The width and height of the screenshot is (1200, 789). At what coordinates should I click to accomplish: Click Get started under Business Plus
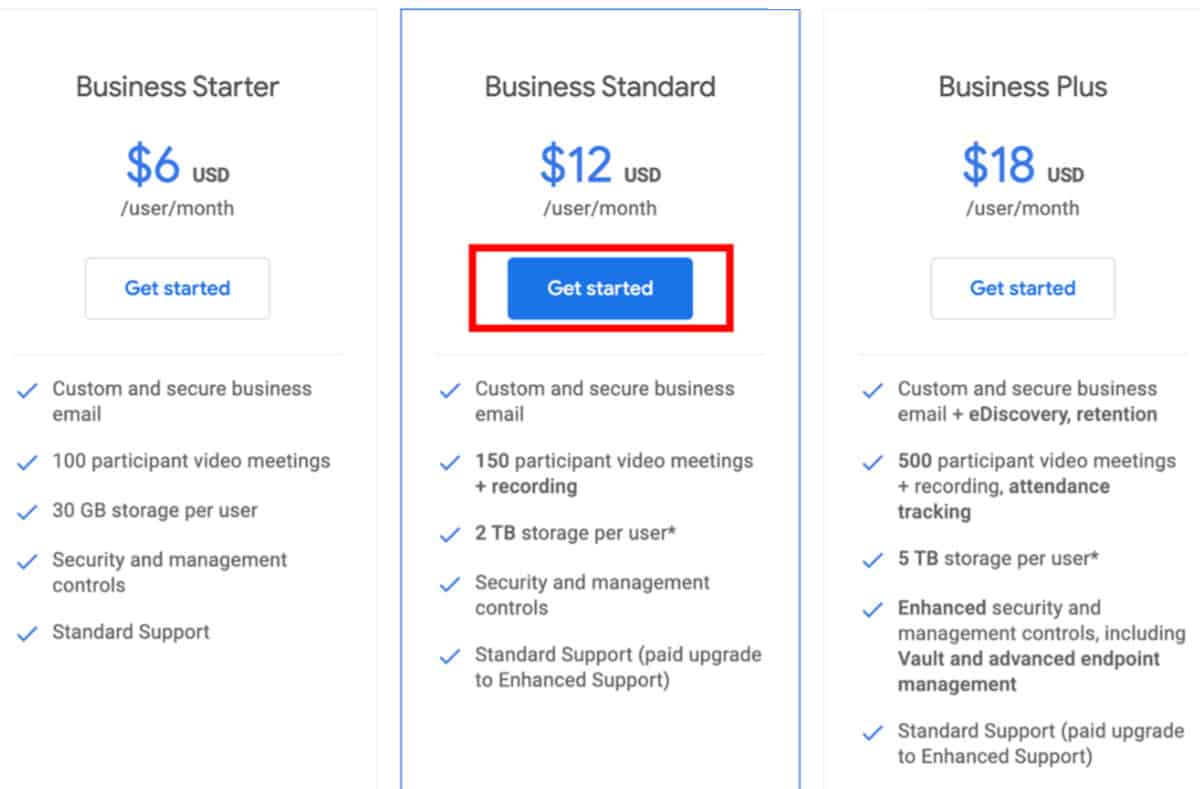click(1022, 288)
